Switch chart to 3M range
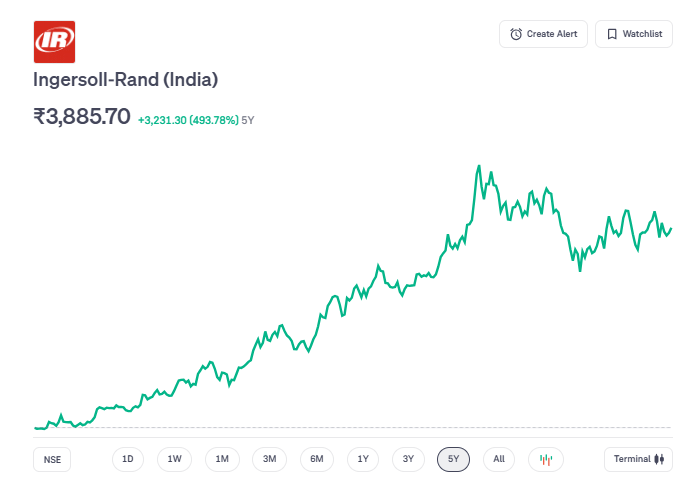The height and width of the screenshot is (497, 697). tap(269, 459)
